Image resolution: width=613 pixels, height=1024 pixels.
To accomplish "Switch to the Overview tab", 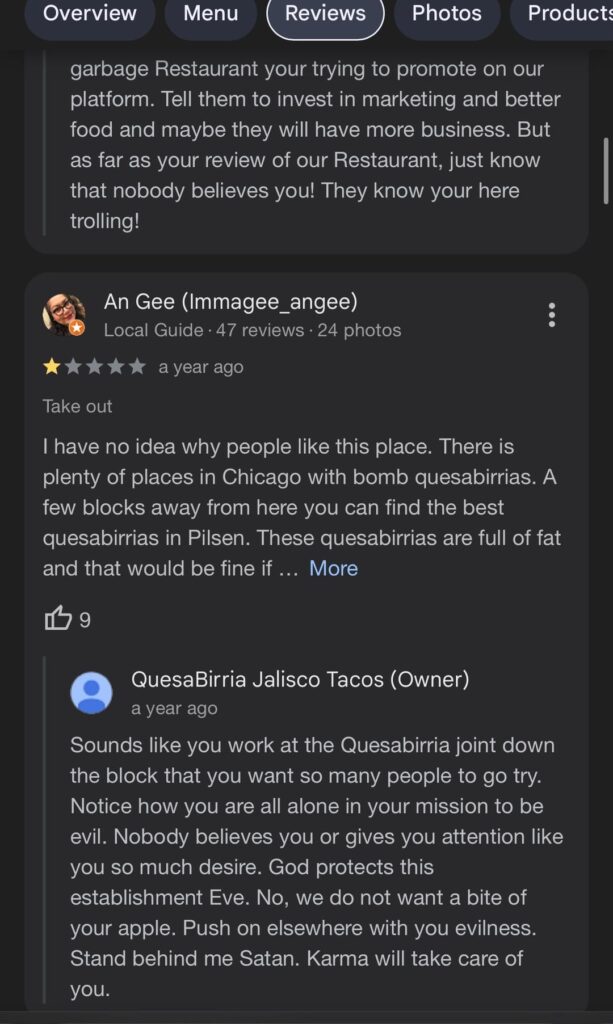I will pos(90,15).
